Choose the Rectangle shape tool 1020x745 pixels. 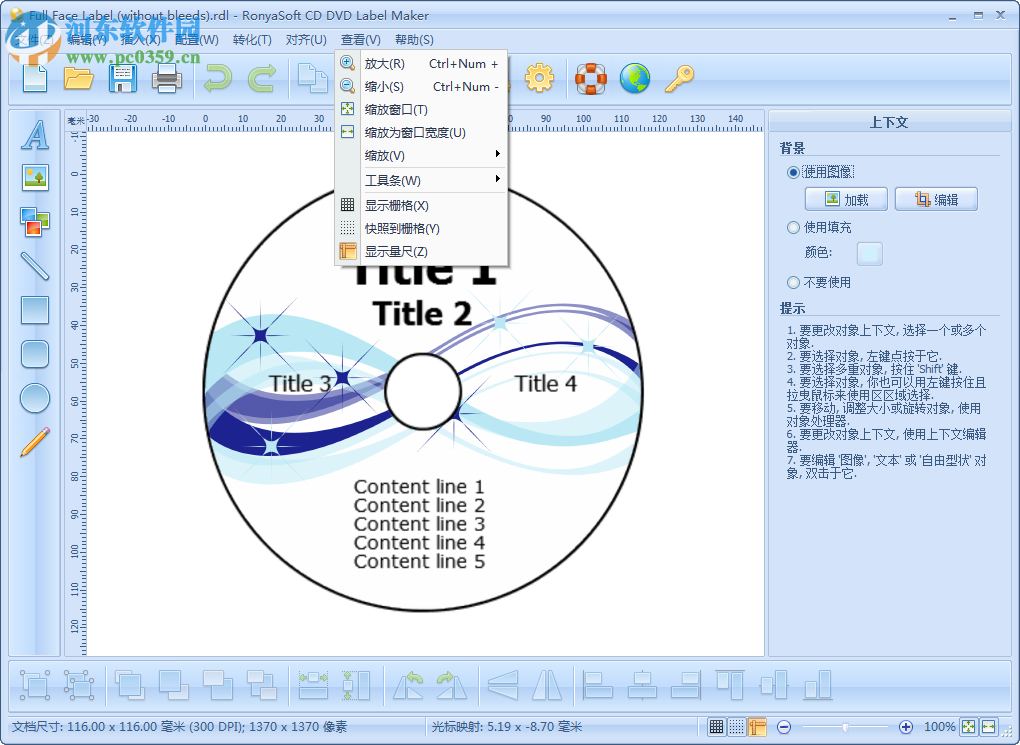tap(34, 310)
